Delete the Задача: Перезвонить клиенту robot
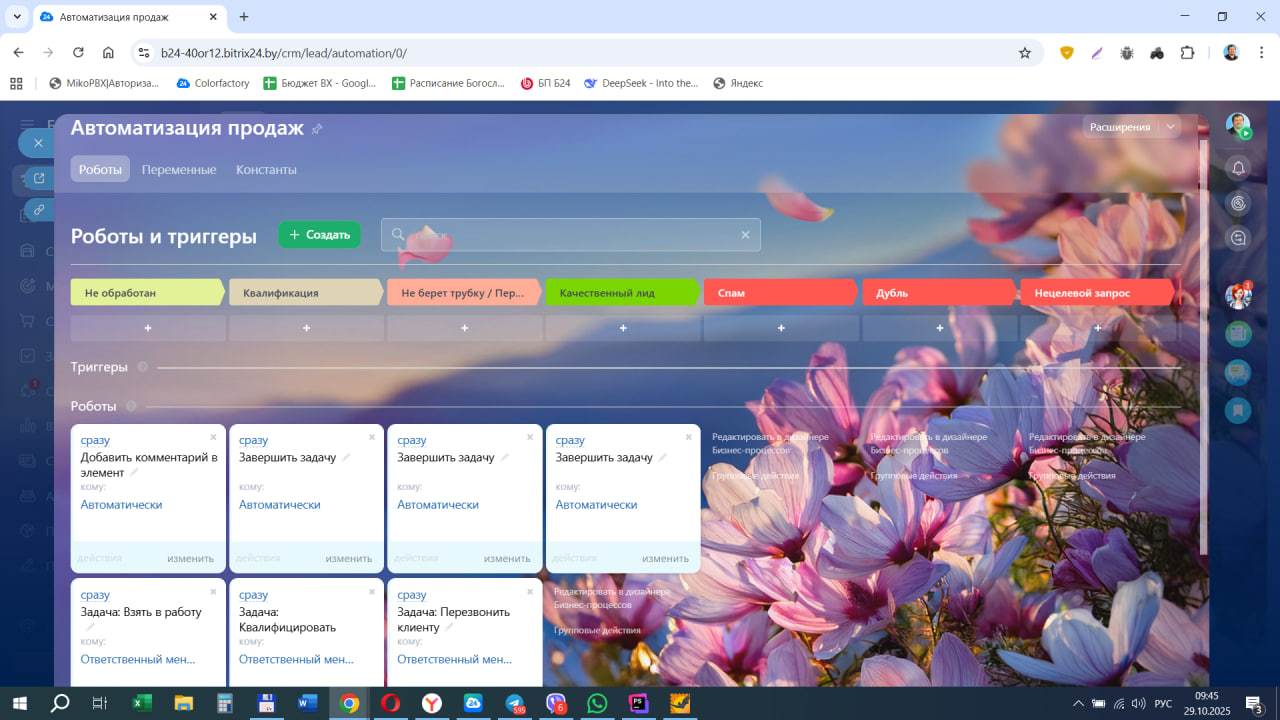This screenshot has height=720, width=1280. pyautogui.click(x=530, y=592)
